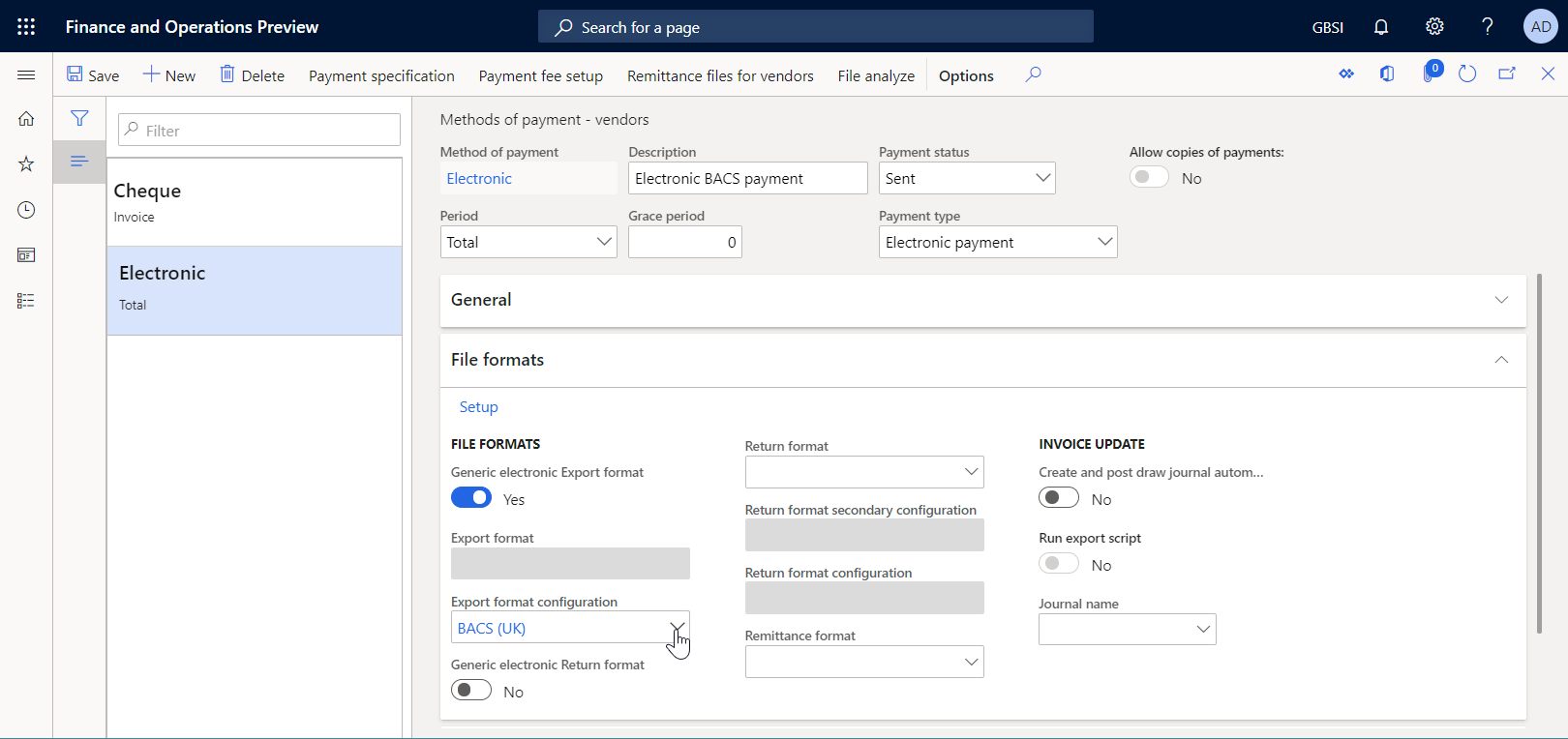Open Favorites star in sidebar

coord(26,164)
